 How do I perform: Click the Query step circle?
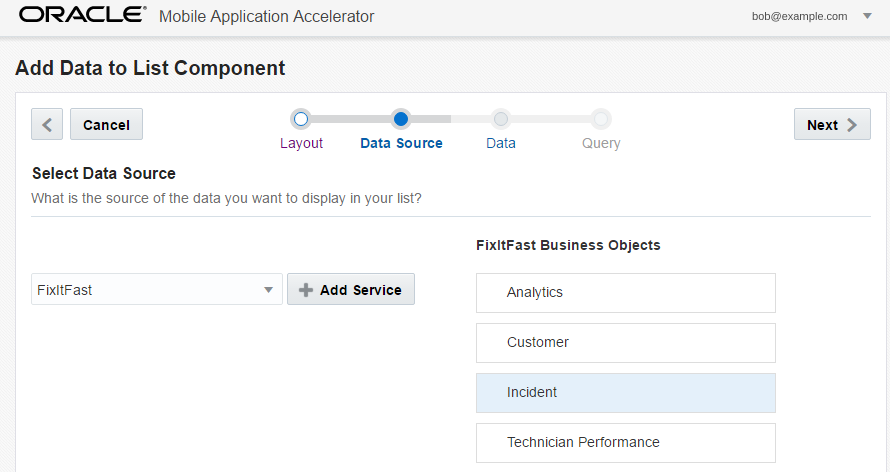(x=601, y=119)
